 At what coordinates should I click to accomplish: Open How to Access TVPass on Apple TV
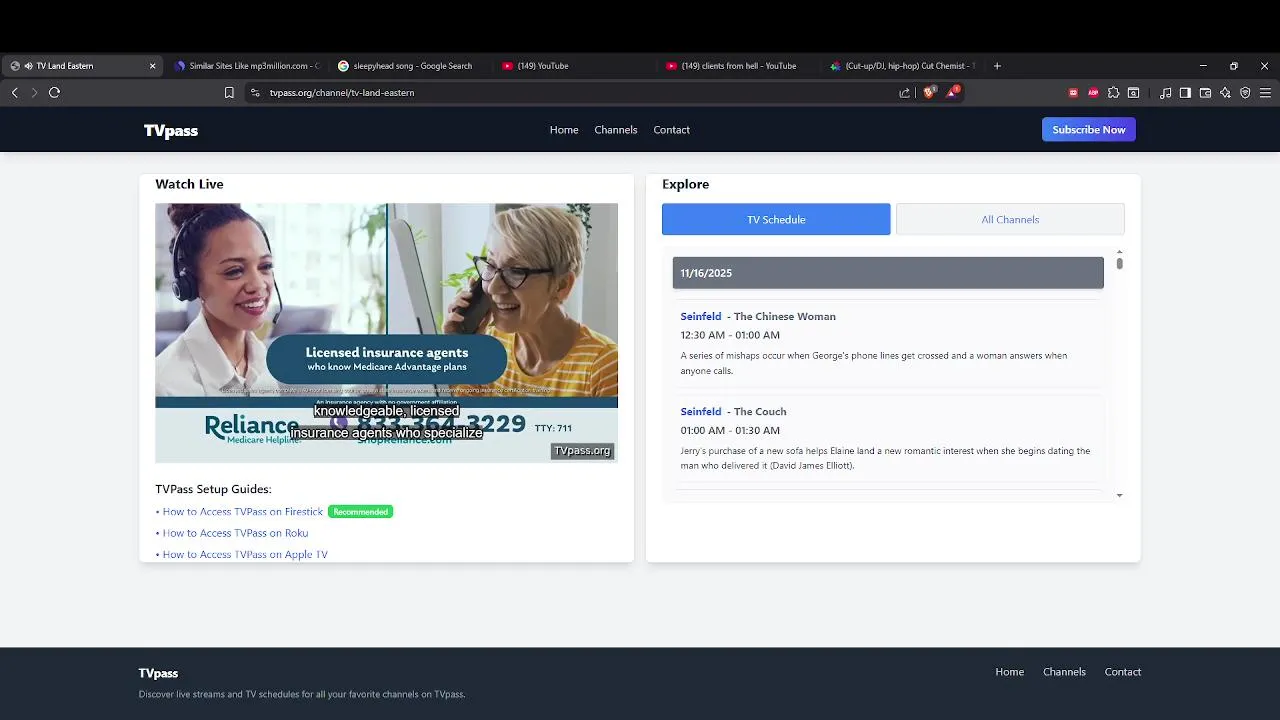point(245,554)
